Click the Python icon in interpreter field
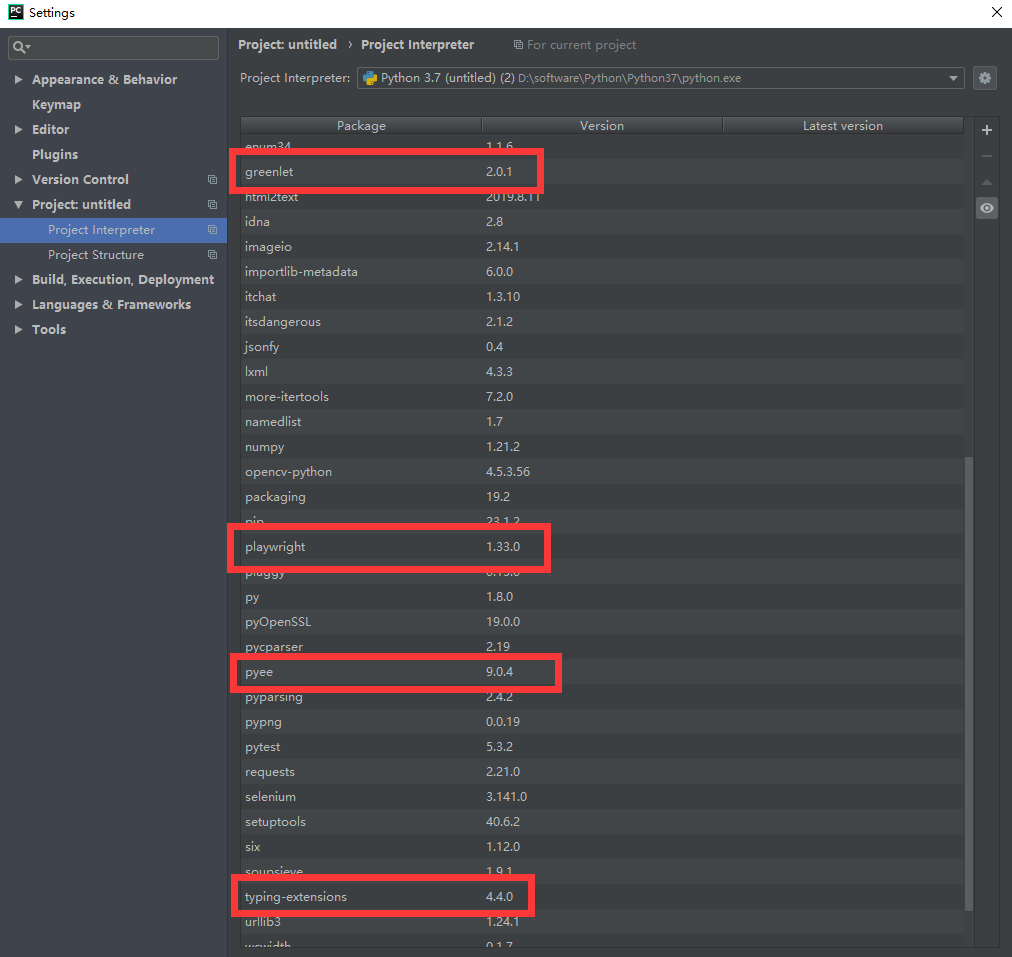This screenshot has width=1012, height=957. tap(370, 78)
